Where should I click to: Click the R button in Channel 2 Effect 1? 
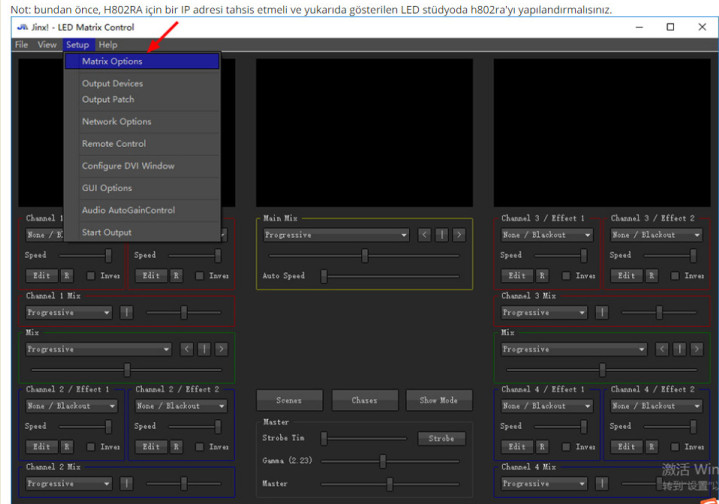67,446
